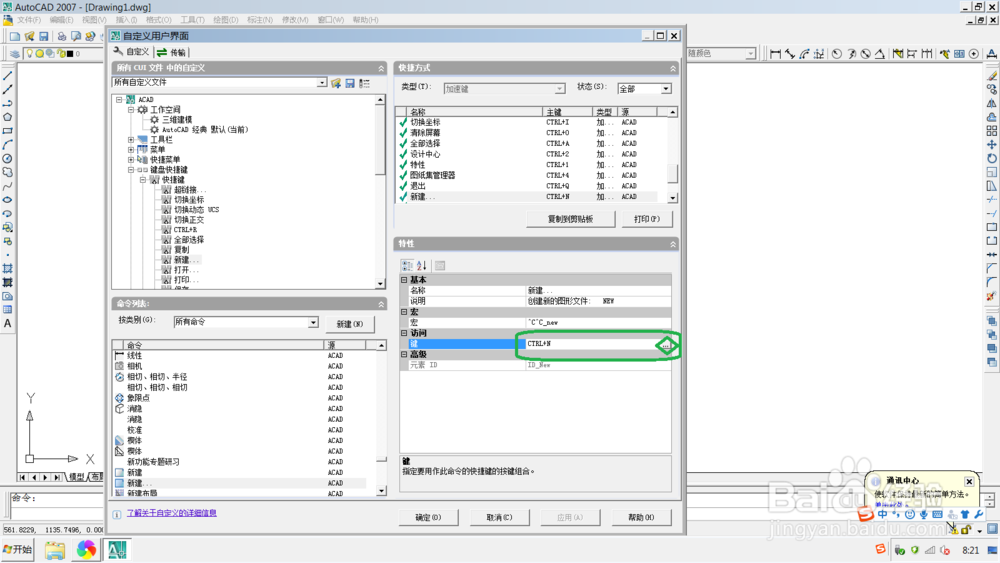The width and height of the screenshot is (1000, 563).
Task: Collapse the ACAD tree node
Action: point(119,99)
